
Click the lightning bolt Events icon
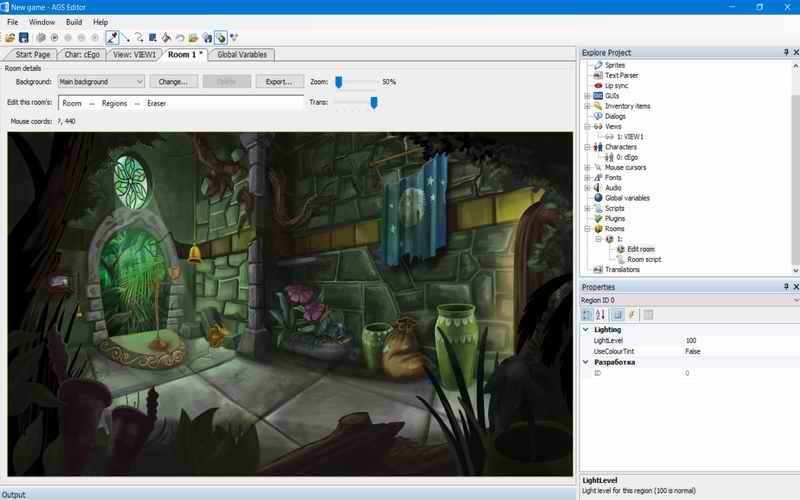pos(632,315)
